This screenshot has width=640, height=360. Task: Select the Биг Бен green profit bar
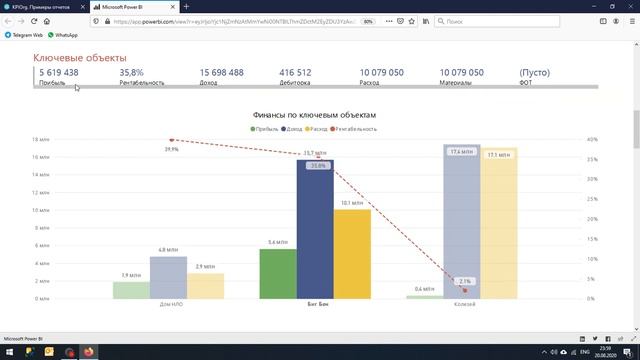(x=278, y=274)
